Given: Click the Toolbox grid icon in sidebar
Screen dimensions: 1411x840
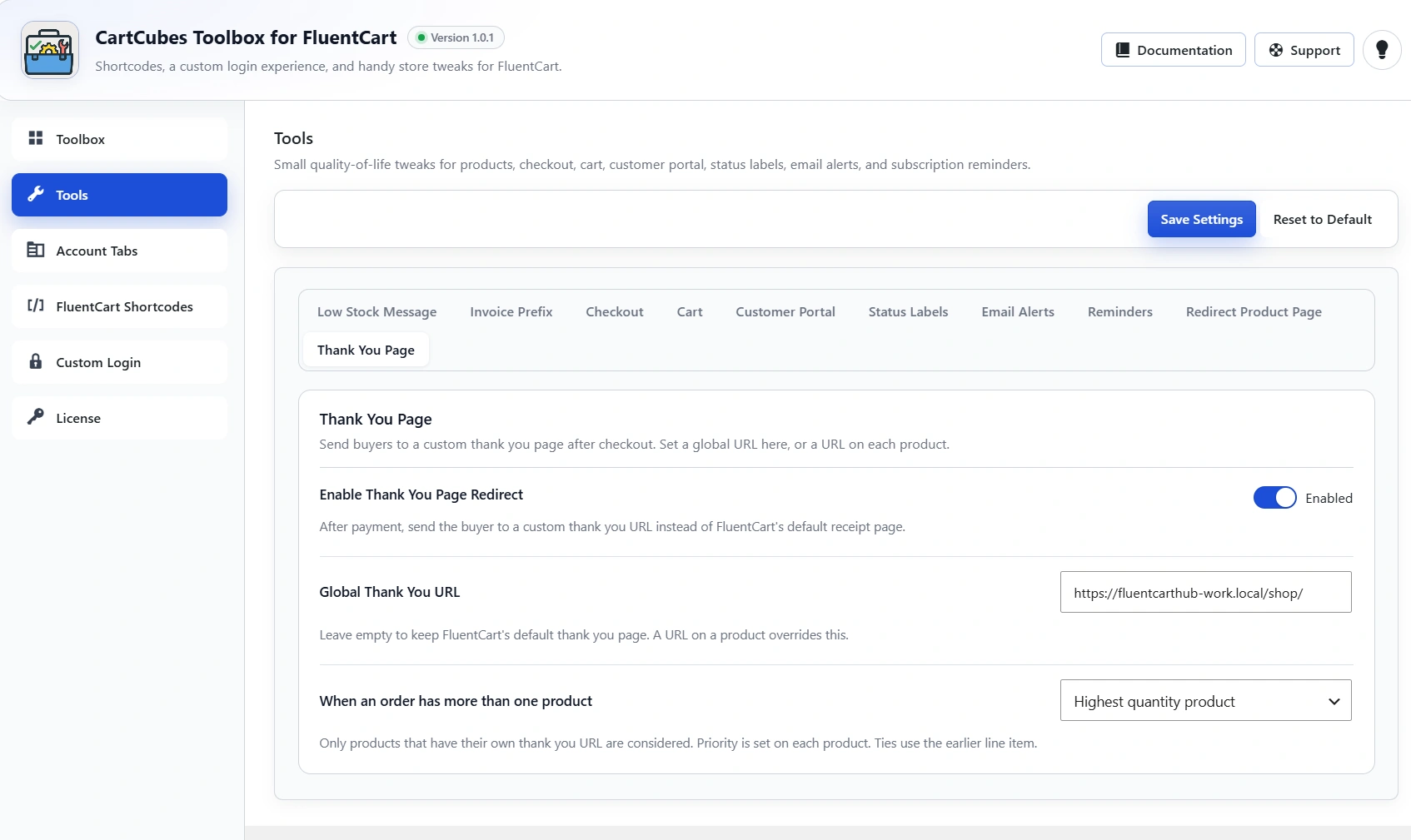Looking at the screenshot, I should point(36,138).
